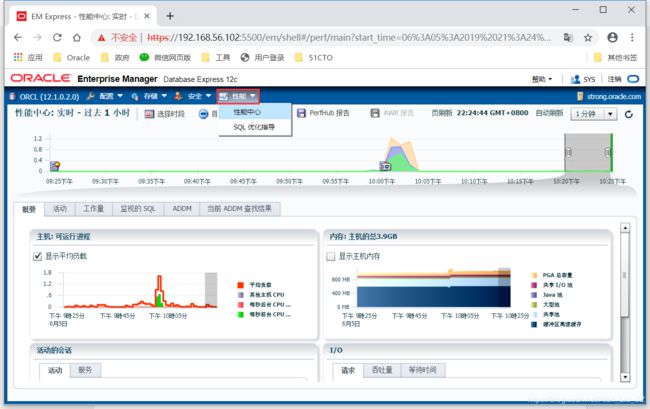Click the PerfHub 报告 save button
The height and width of the screenshot is (409, 650).
coord(323,113)
